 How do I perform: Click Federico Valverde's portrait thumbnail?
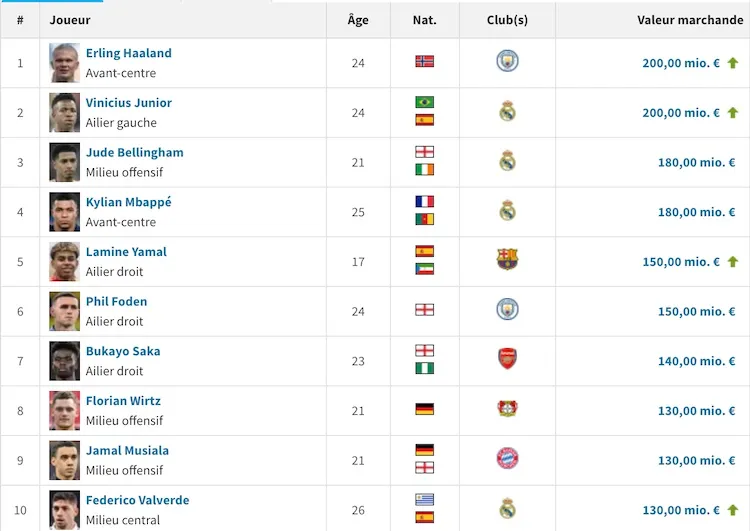point(65,509)
